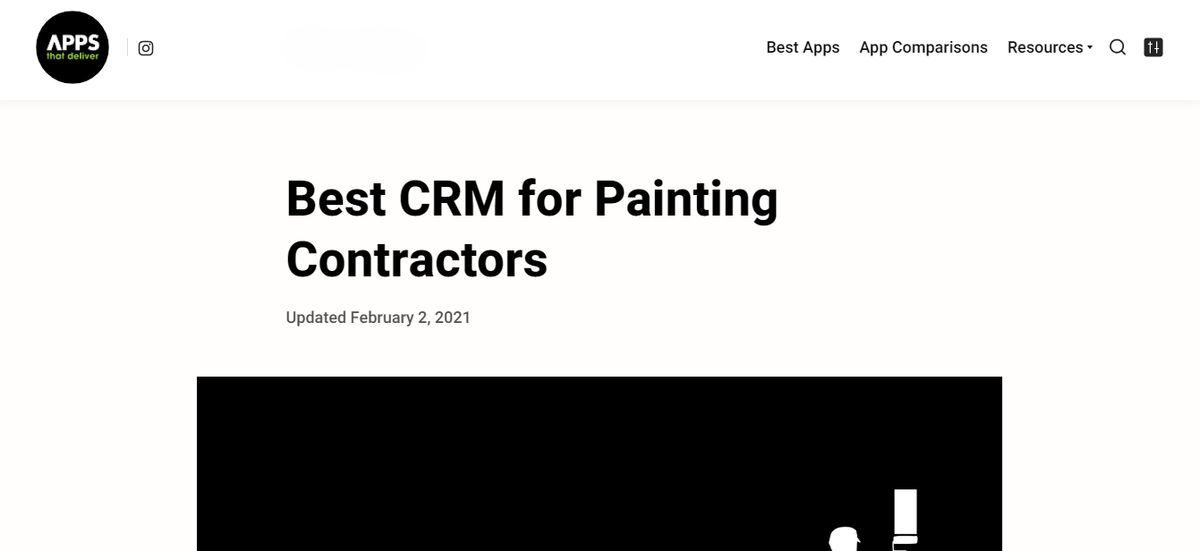The image size is (1200, 551).
Task: Click the 'CRM' word in the heading
Action: pos(452,198)
